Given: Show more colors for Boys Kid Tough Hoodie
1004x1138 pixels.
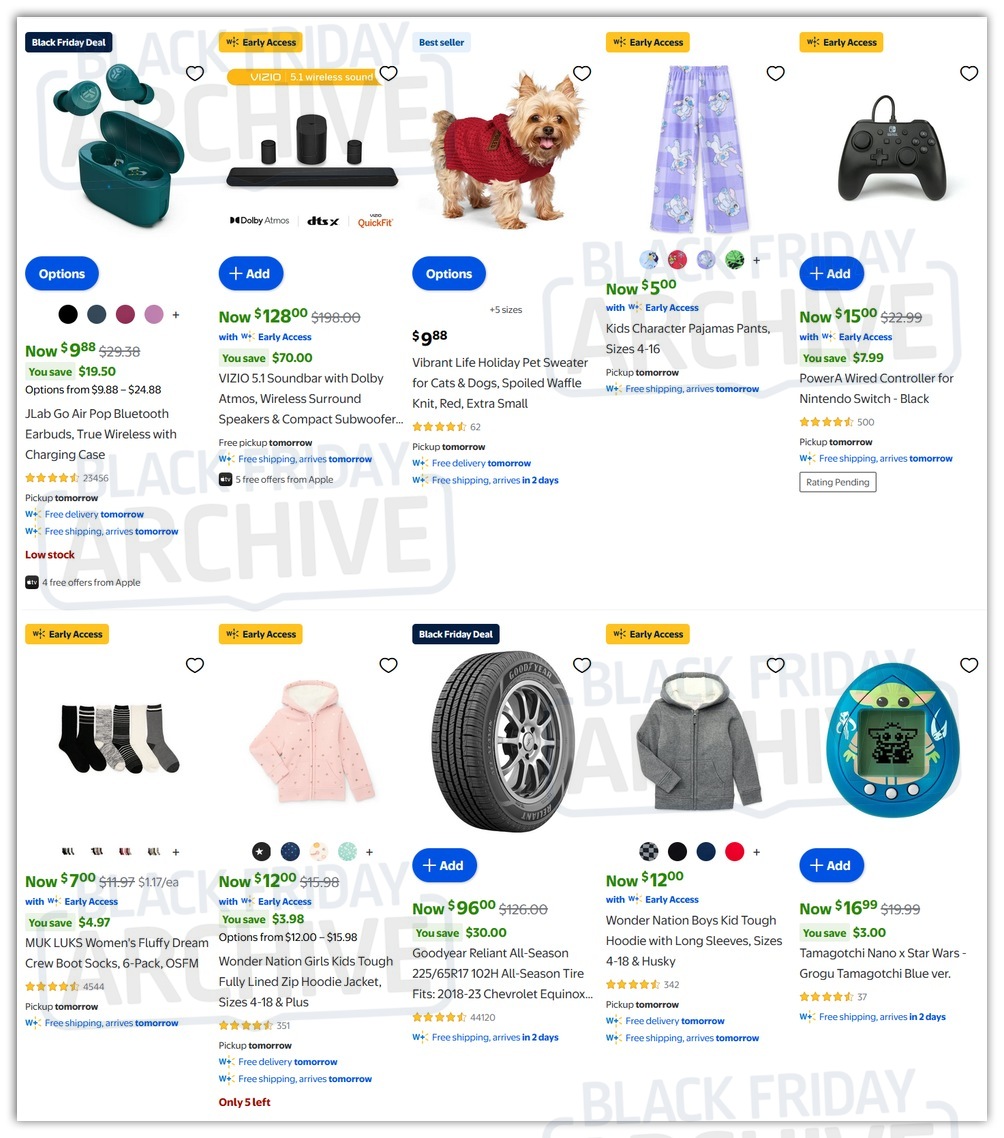Looking at the screenshot, I should [756, 852].
